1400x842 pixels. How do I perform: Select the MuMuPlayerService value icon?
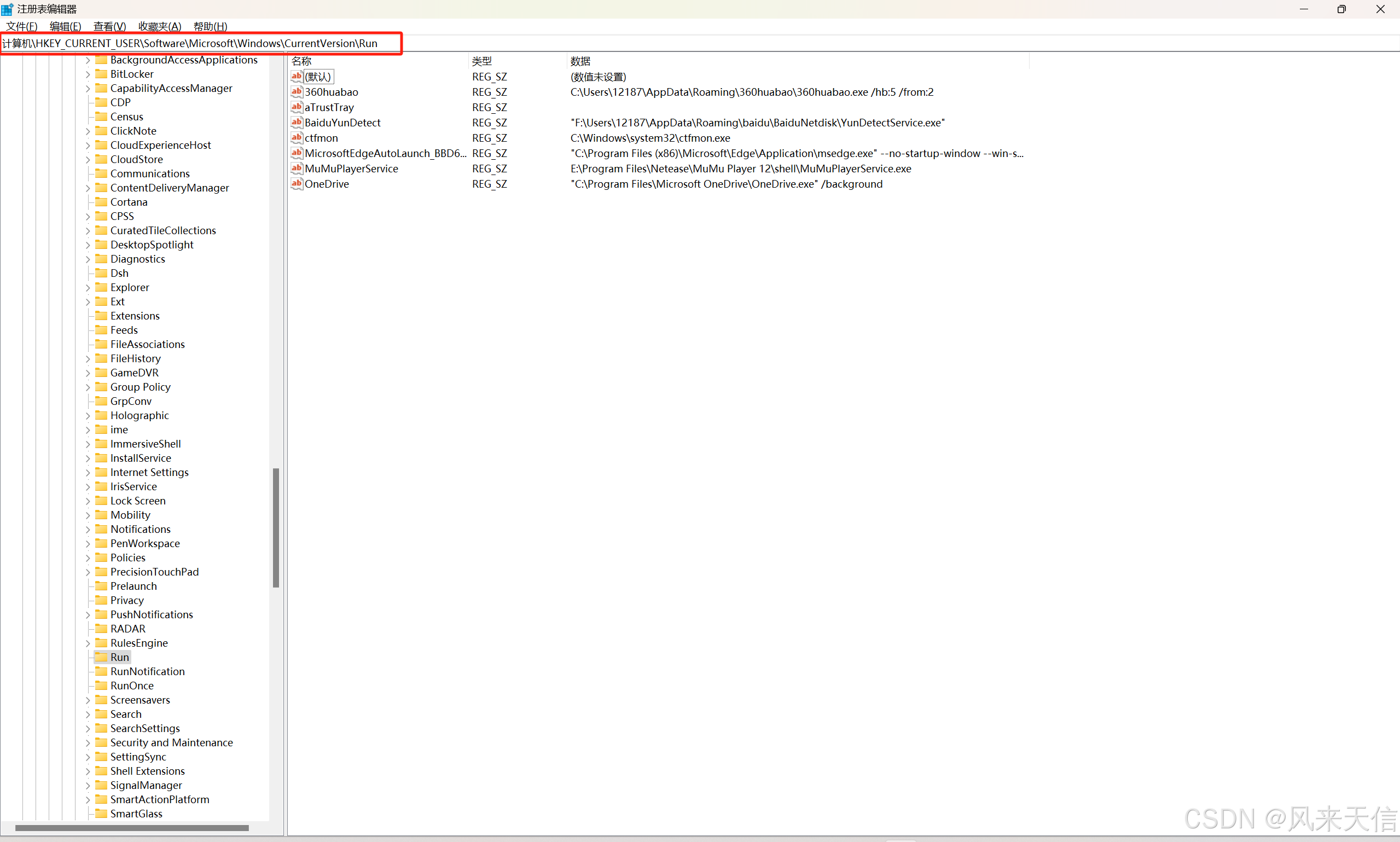[296, 169]
